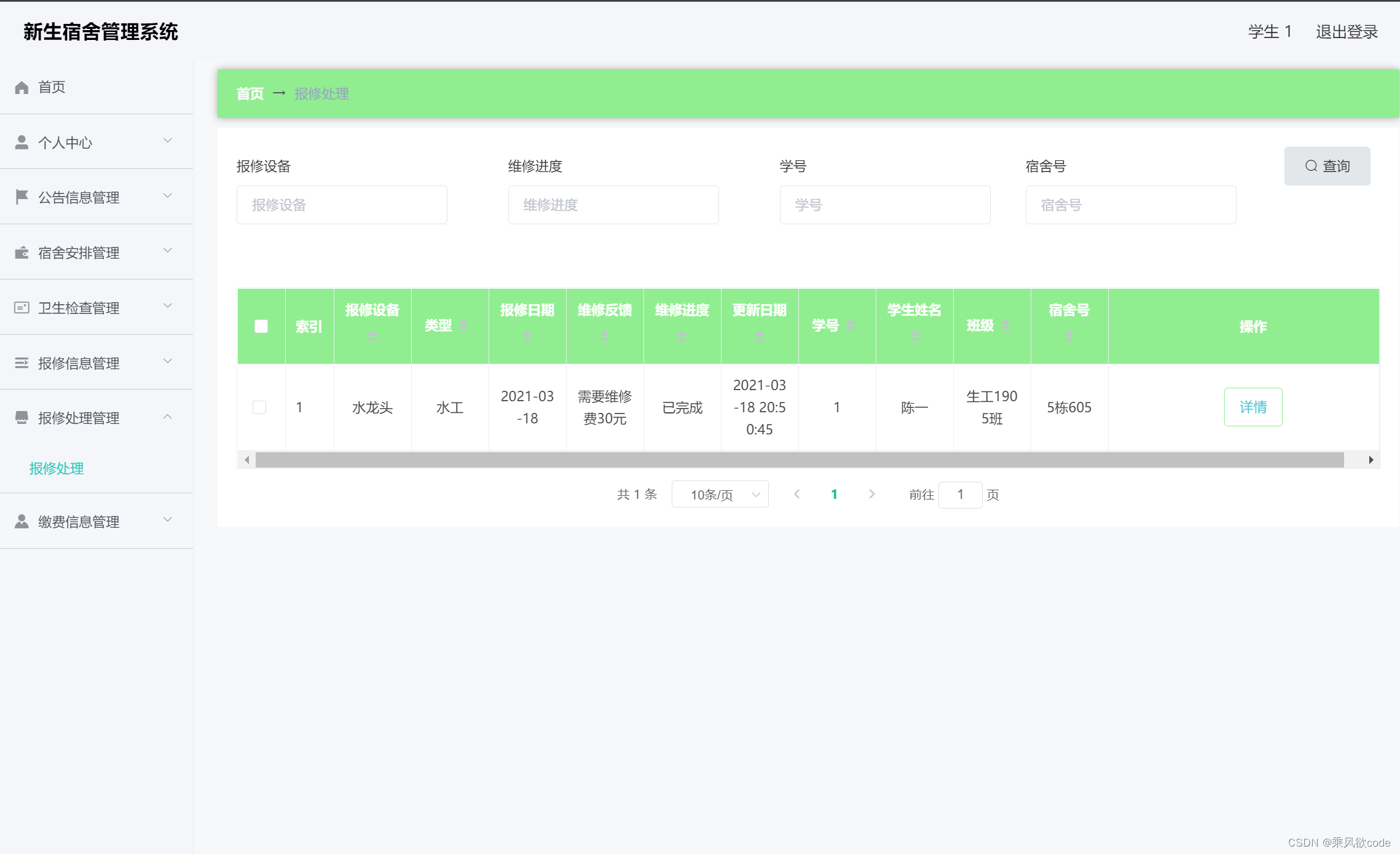1400x854 pixels.
Task: Open 详情 for the repair record
Action: pyautogui.click(x=1253, y=407)
